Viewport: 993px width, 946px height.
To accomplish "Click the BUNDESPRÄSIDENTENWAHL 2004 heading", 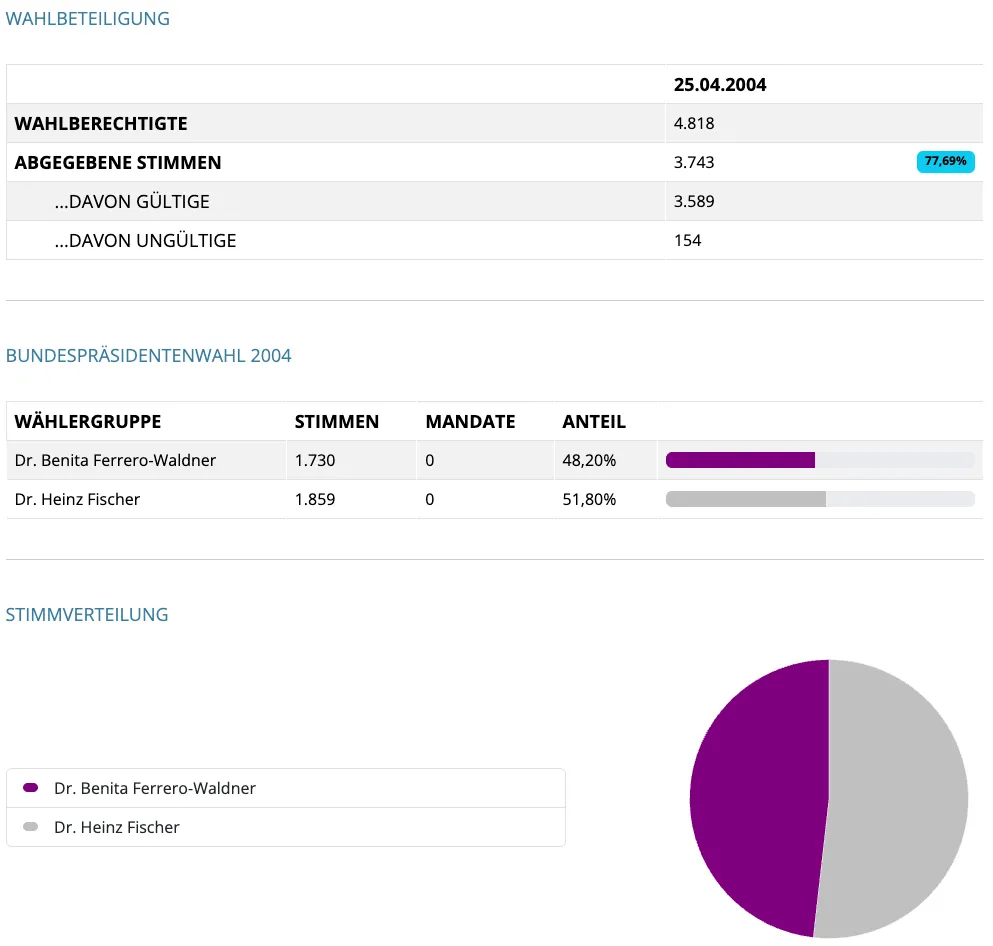I will pyautogui.click(x=148, y=356).
